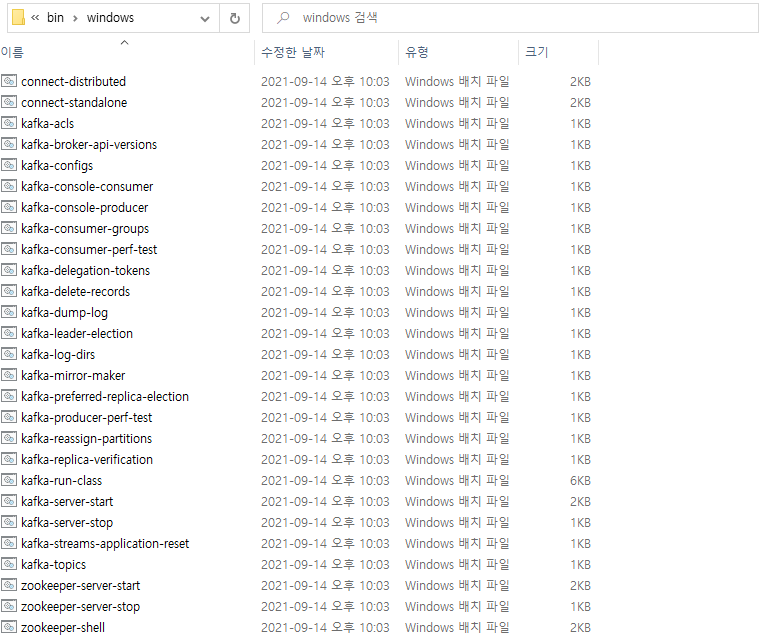The height and width of the screenshot is (638, 762).
Task: Click the kafka-producer-perf-test file icon
Action: (9, 417)
